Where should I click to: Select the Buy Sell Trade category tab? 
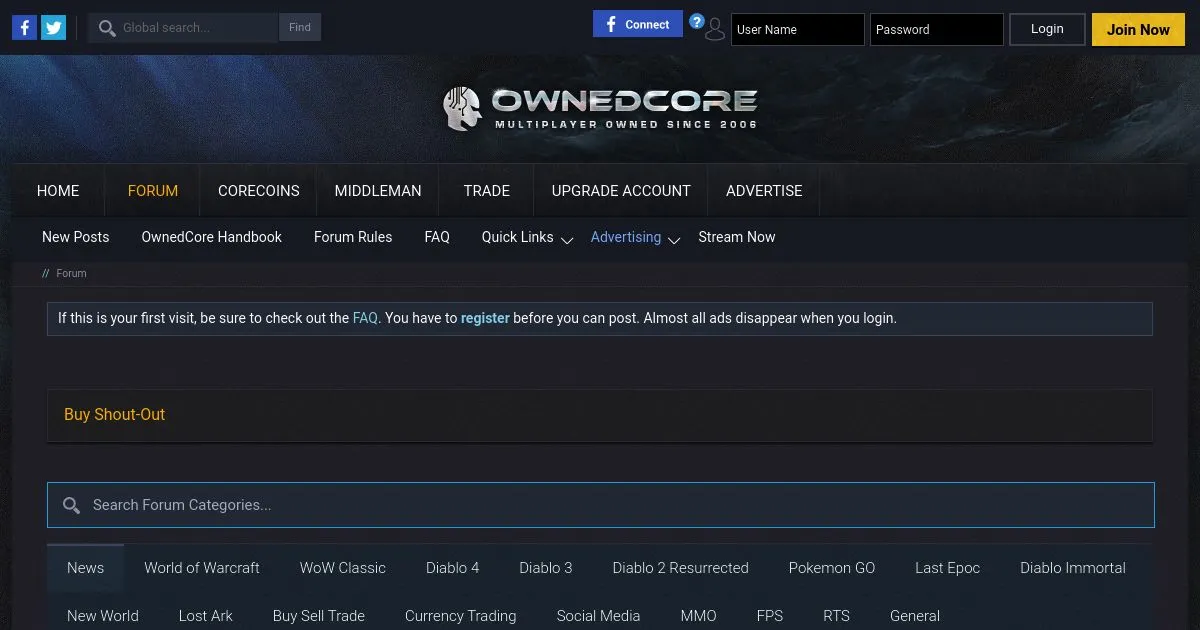click(319, 616)
